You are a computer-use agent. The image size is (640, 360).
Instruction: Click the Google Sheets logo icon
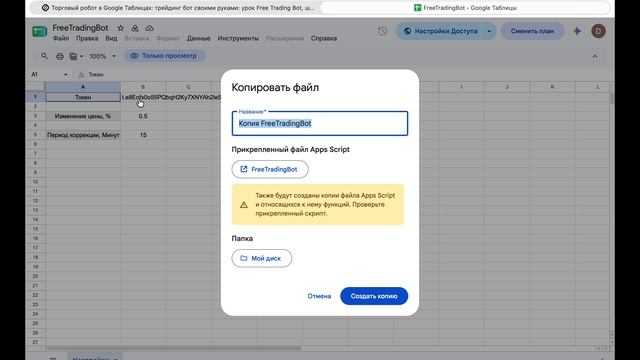point(40,31)
